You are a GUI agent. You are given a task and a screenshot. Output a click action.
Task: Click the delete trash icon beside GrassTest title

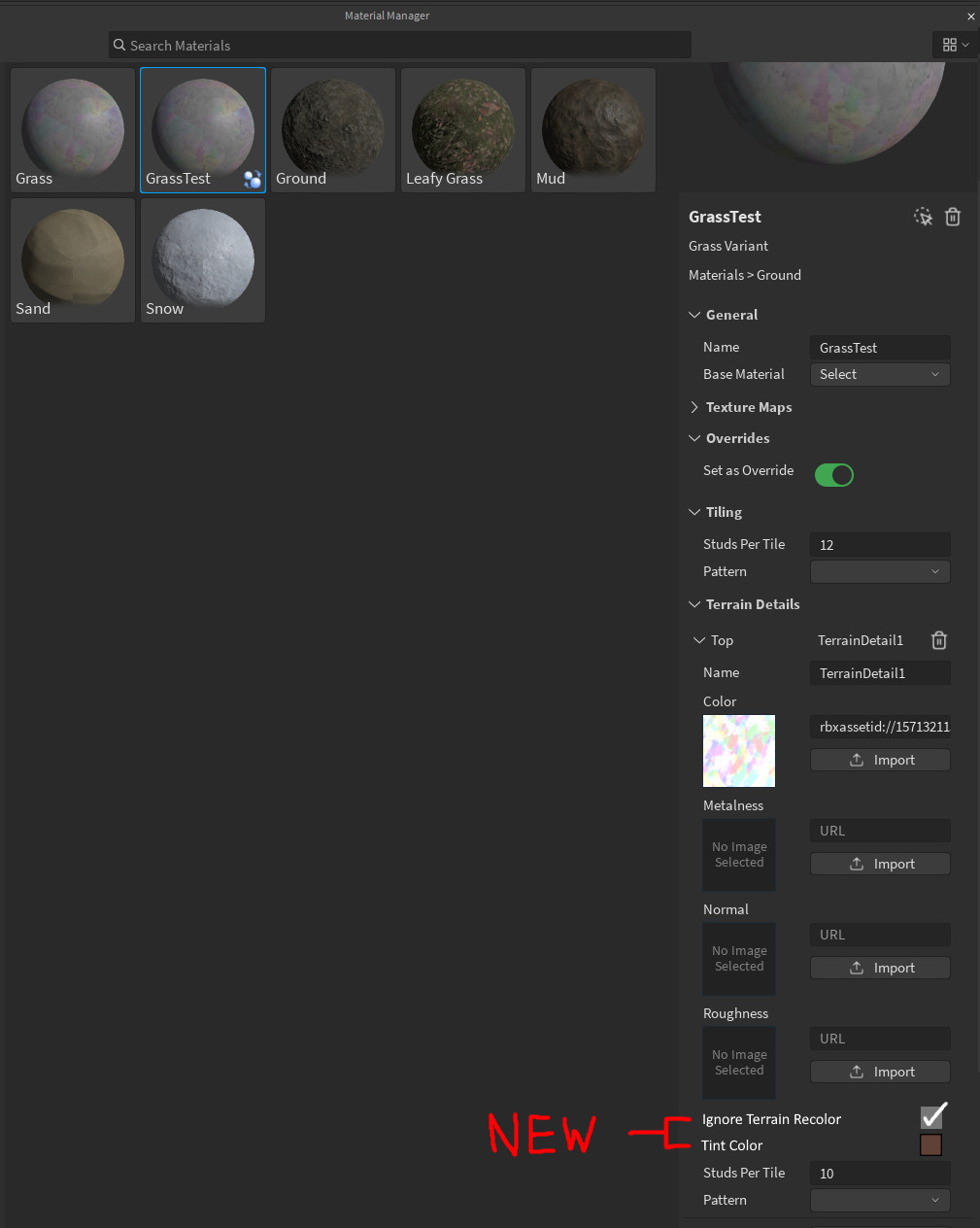(953, 217)
